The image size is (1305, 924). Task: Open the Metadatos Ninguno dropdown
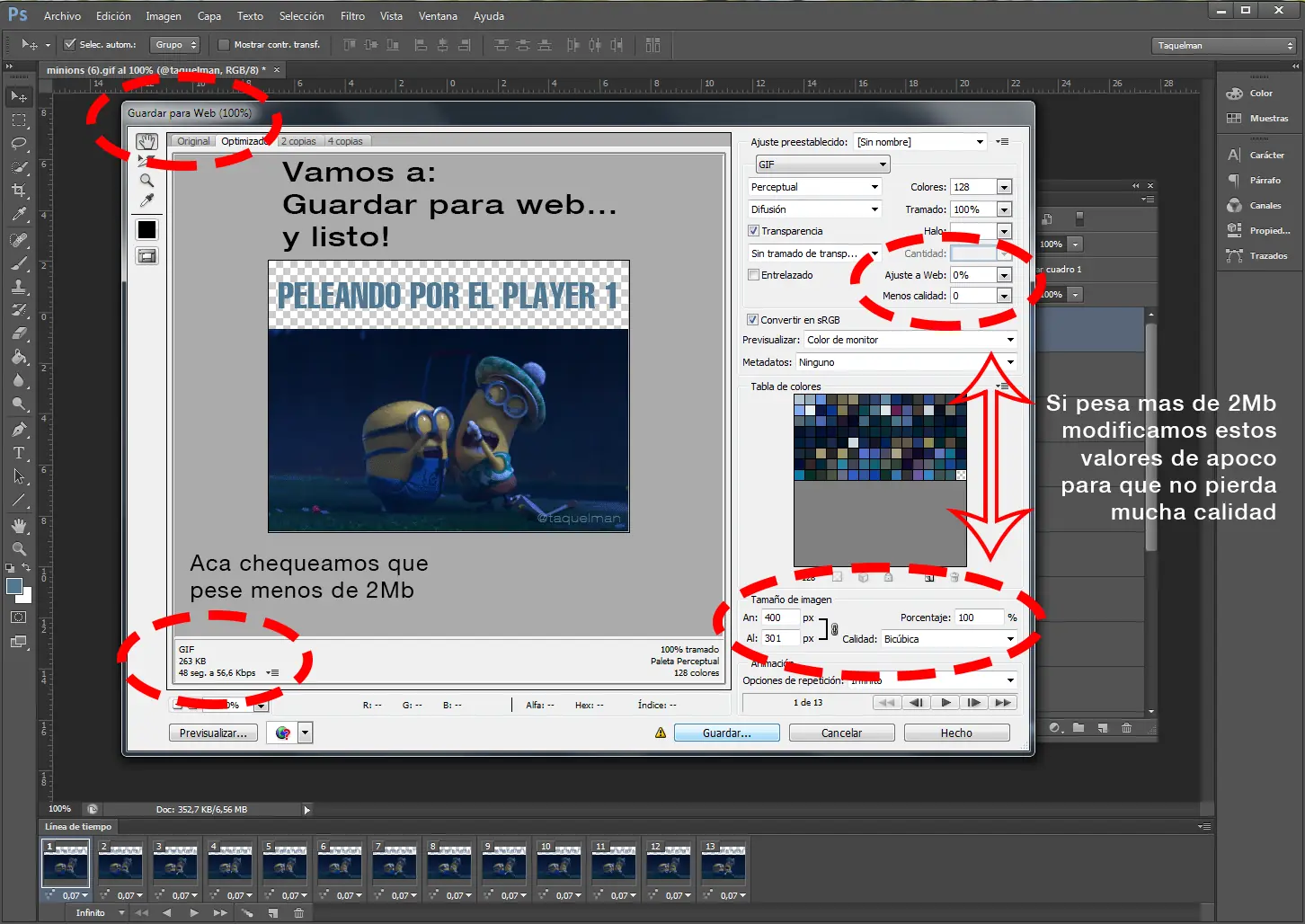906,362
